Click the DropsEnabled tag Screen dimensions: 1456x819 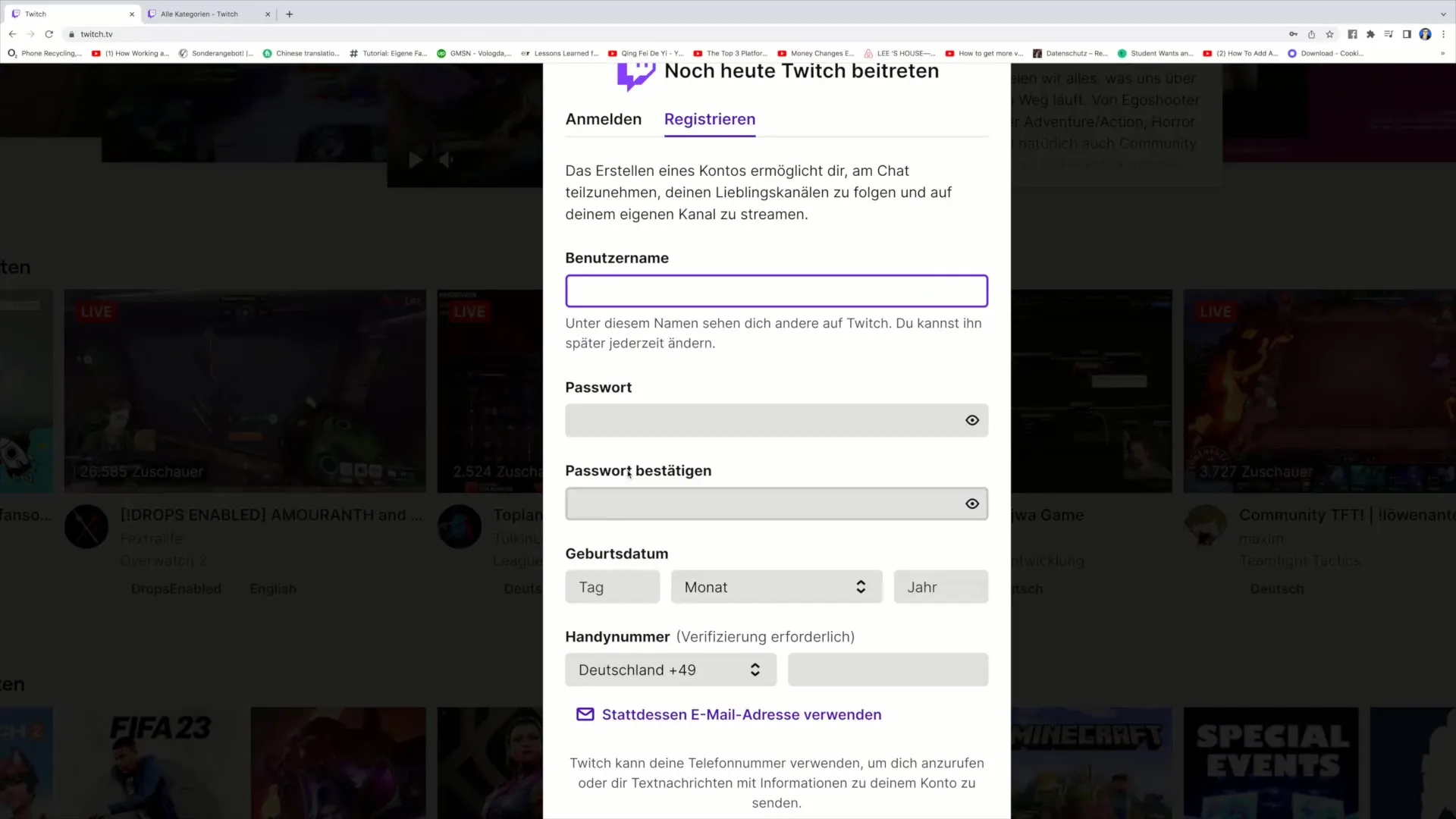[176, 588]
